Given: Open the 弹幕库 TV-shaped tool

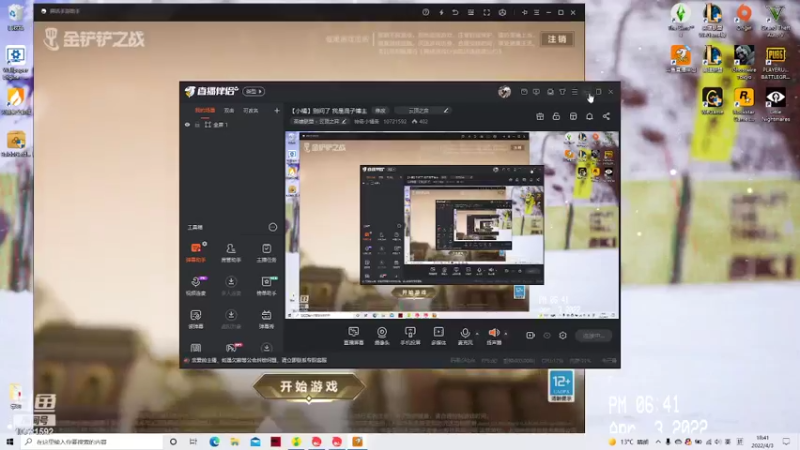Looking at the screenshot, I should click(266, 319).
